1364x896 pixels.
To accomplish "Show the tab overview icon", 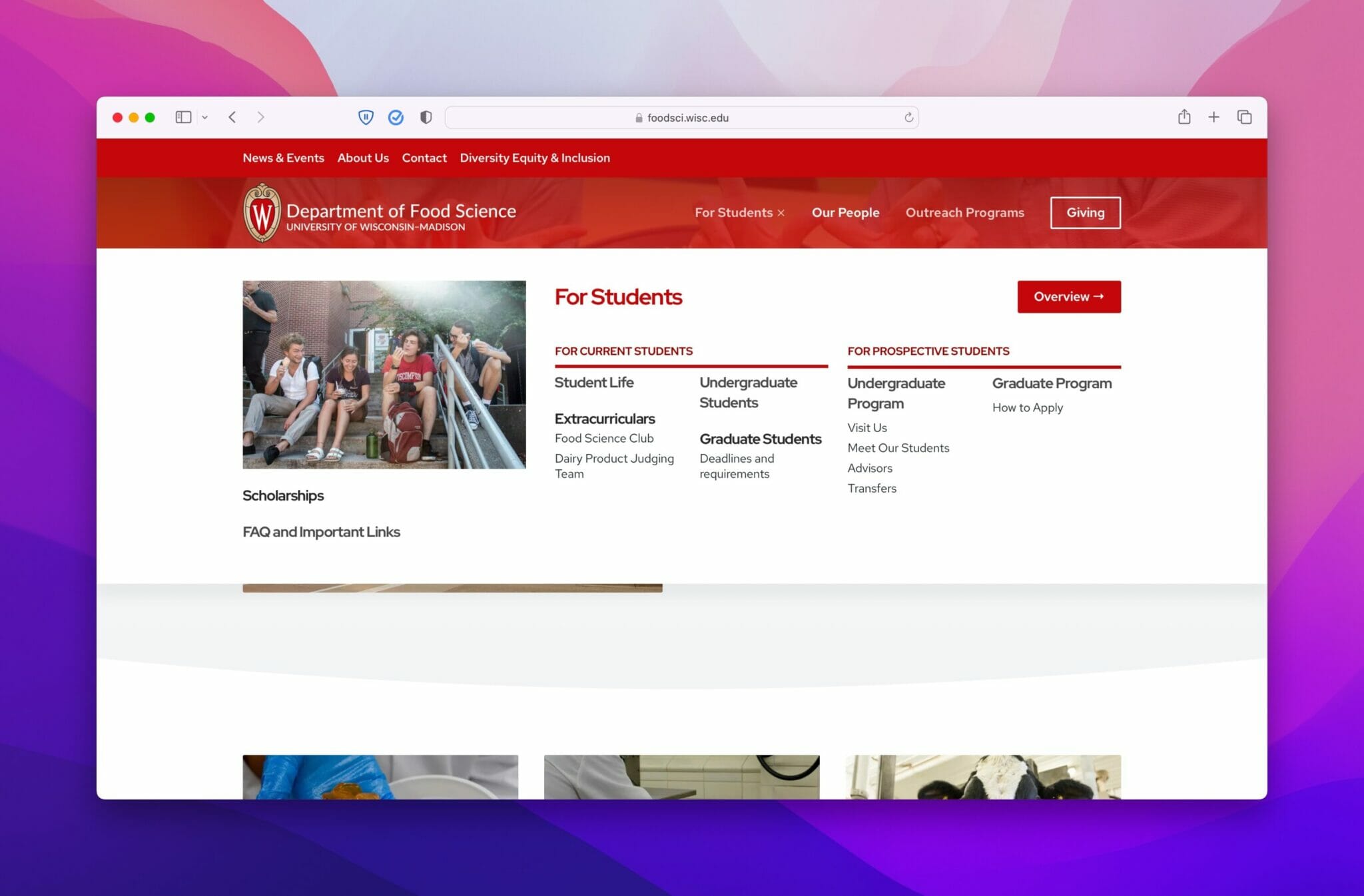I will point(1244,117).
